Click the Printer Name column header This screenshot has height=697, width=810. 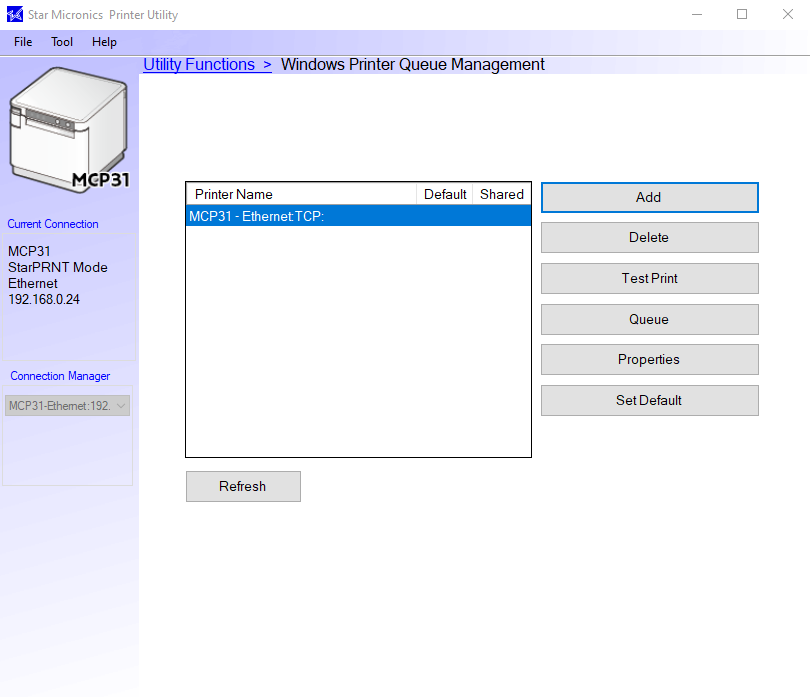pos(300,194)
